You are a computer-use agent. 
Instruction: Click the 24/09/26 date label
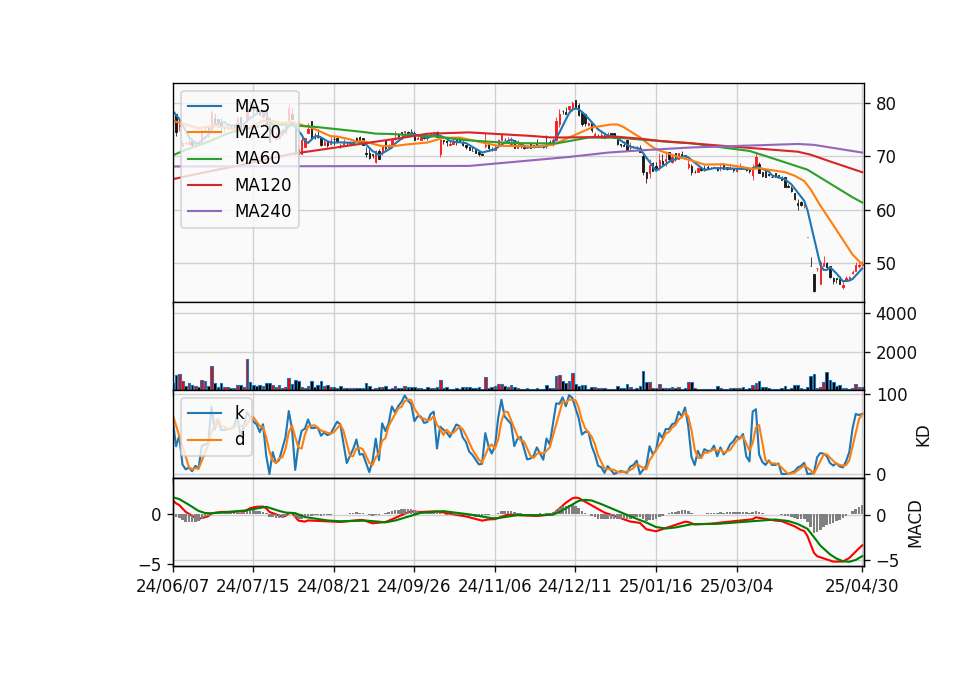point(414,586)
